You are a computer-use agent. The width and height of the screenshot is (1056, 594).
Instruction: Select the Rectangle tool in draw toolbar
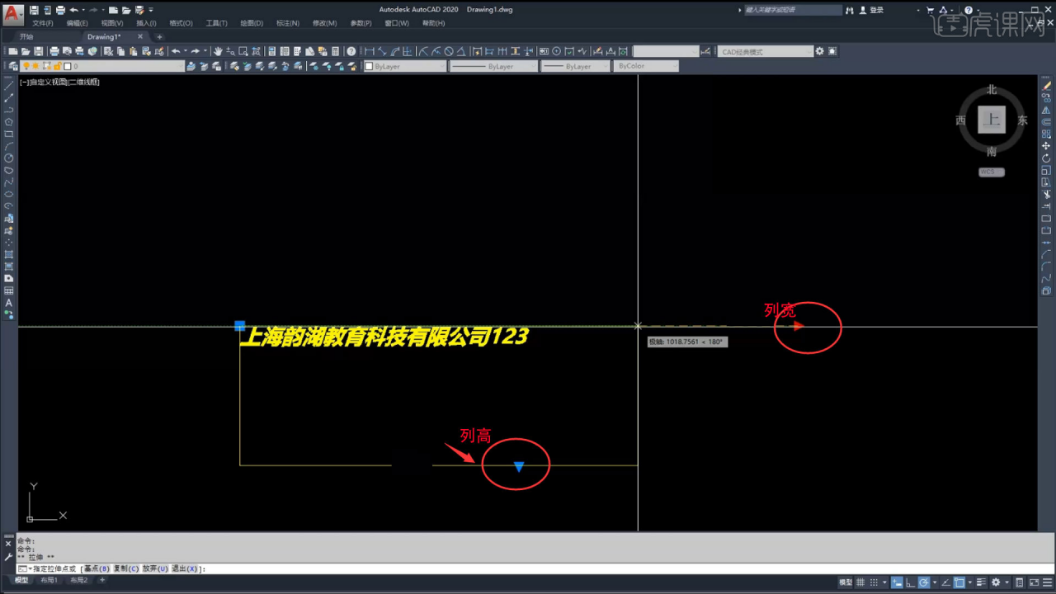pos(9,134)
